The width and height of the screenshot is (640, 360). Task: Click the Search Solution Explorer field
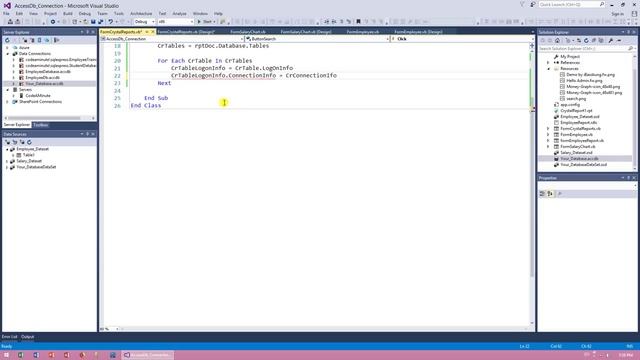pyautogui.click(x=586, y=49)
